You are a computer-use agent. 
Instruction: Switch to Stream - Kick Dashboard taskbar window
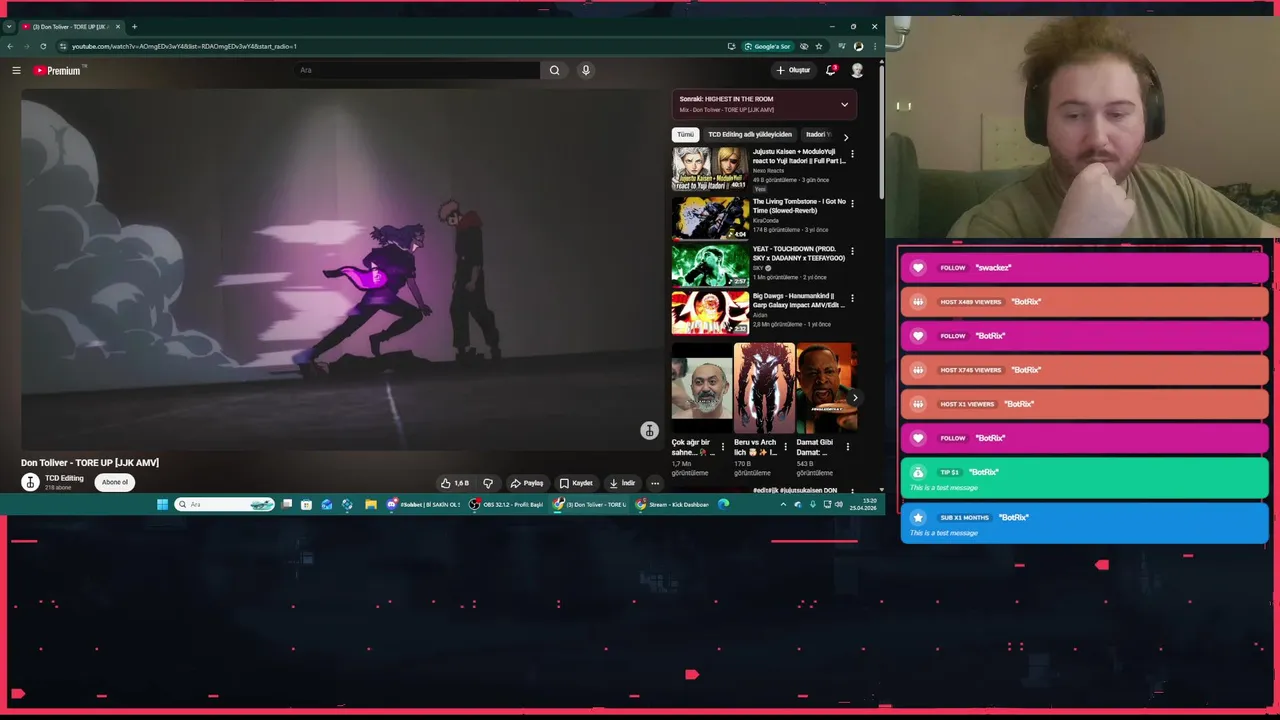672,504
